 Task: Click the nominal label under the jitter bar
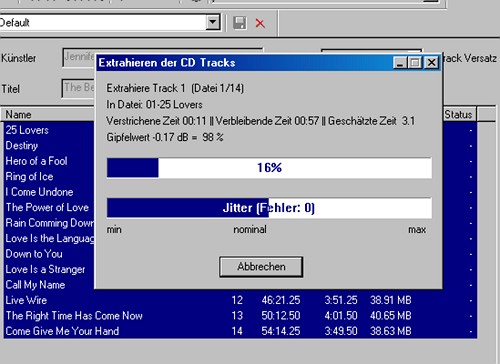click(250, 229)
